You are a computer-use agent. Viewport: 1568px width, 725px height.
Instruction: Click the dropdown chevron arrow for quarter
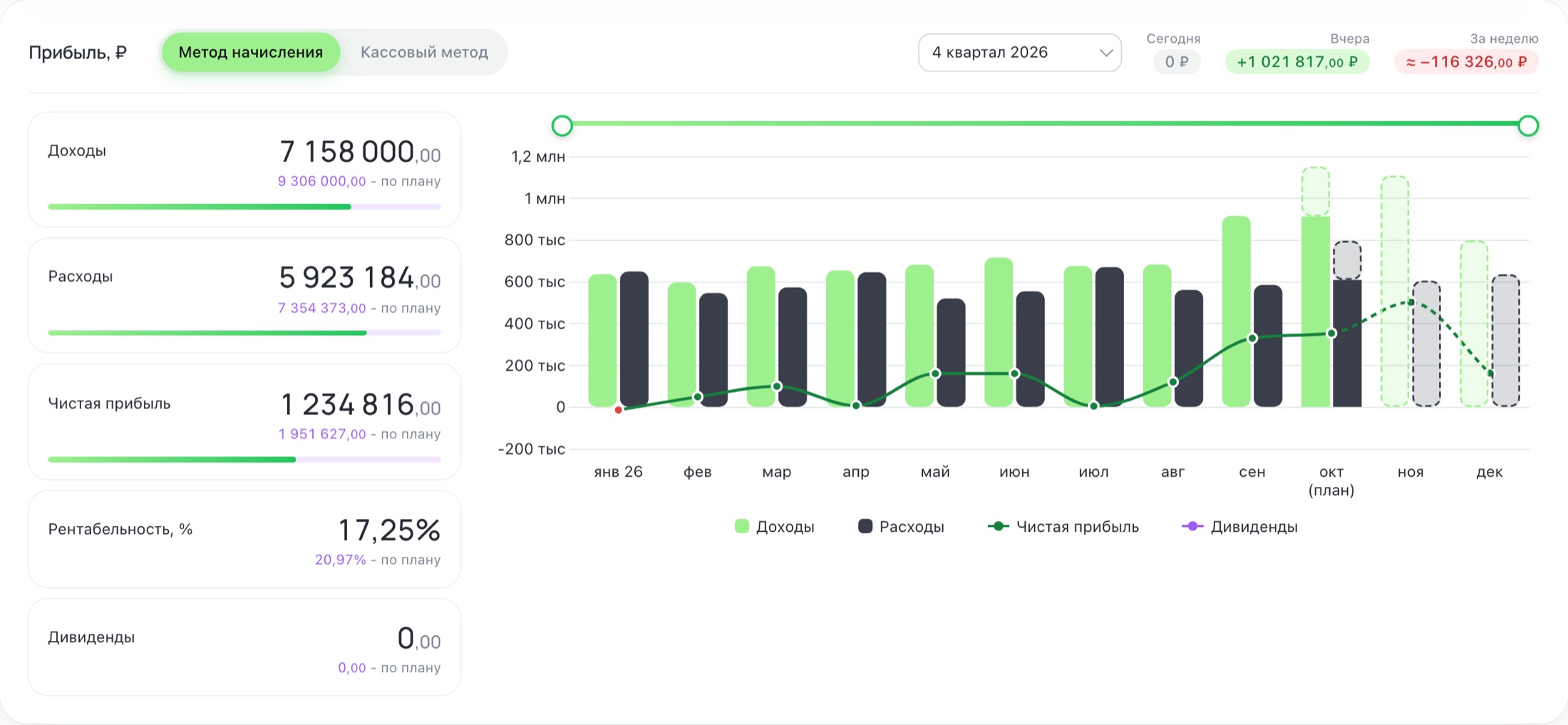(x=1105, y=53)
